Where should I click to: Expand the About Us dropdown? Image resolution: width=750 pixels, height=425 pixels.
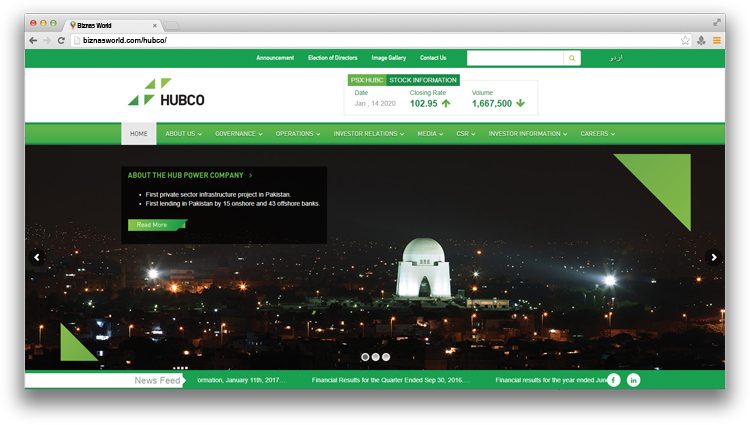tap(183, 133)
